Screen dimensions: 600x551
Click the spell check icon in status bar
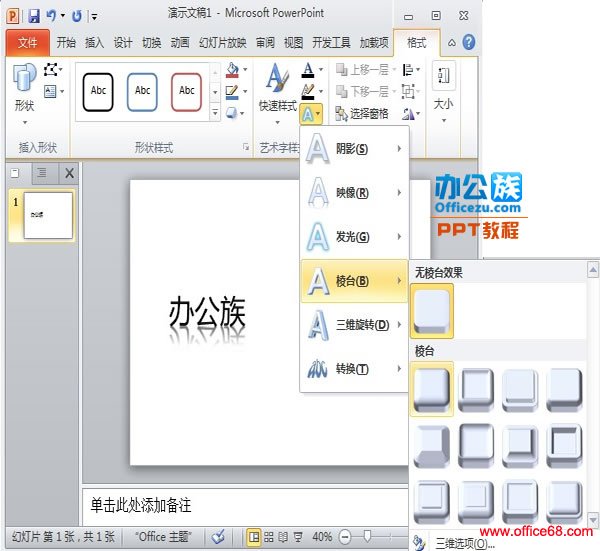coord(218,537)
